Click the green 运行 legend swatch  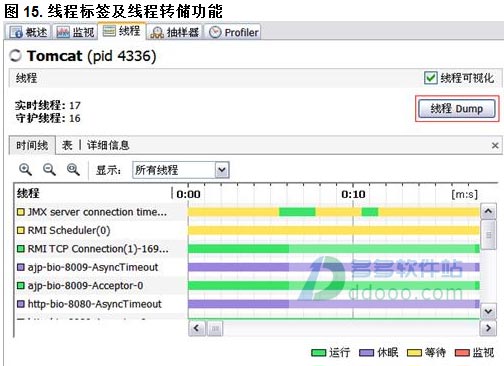(318, 353)
